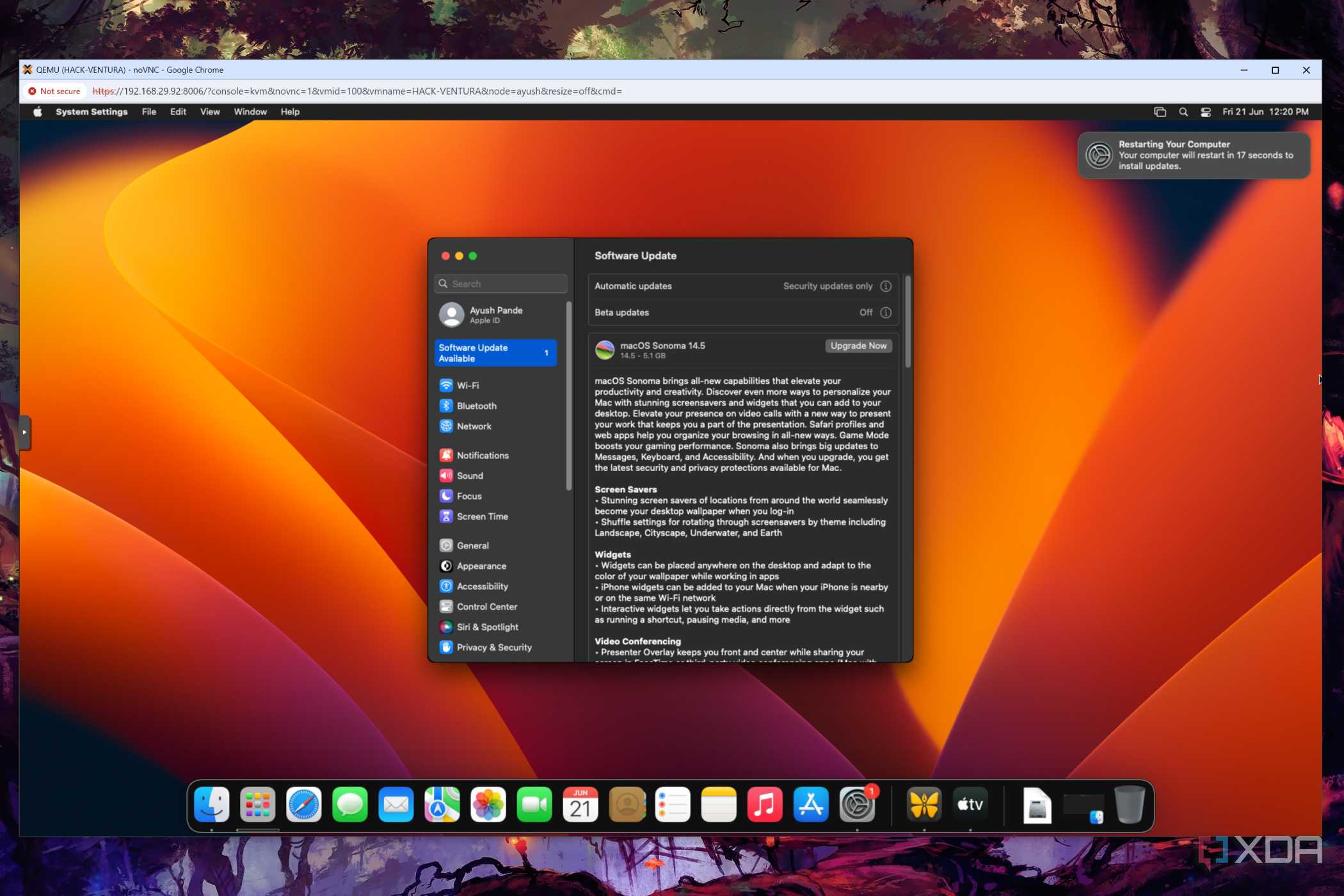The height and width of the screenshot is (896, 1344).
Task: Click the Upgrade Now button
Action: coord(858,346)
